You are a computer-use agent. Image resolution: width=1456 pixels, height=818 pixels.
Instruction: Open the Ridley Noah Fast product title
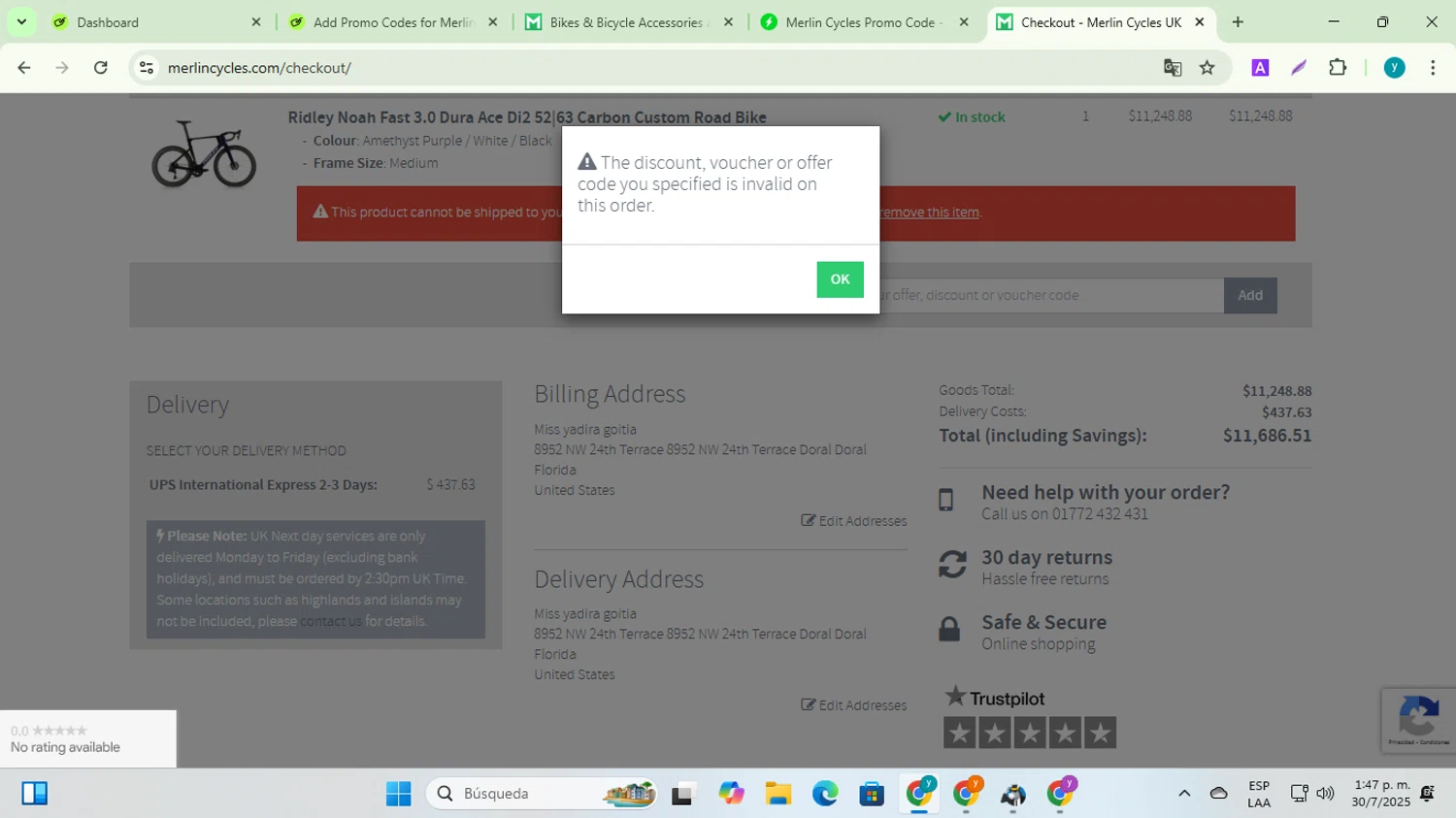pyautogui.click(x=527, y=117)
